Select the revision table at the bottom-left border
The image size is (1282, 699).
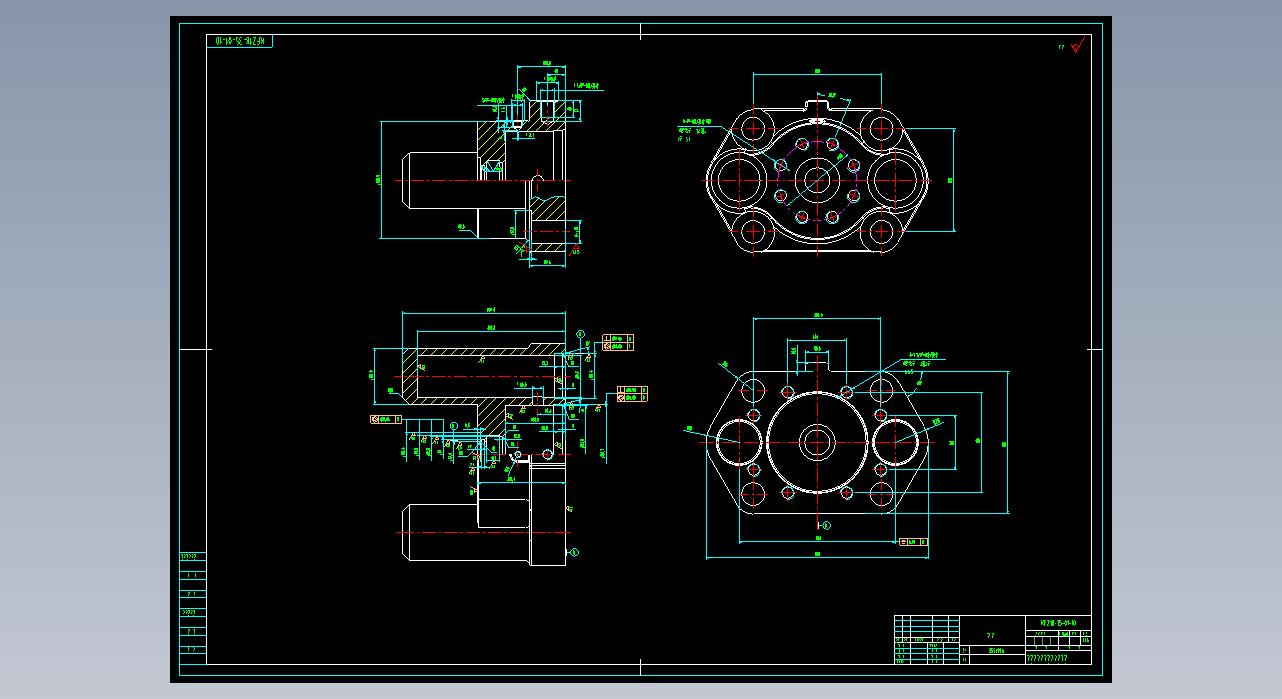(x=193, y=609)
